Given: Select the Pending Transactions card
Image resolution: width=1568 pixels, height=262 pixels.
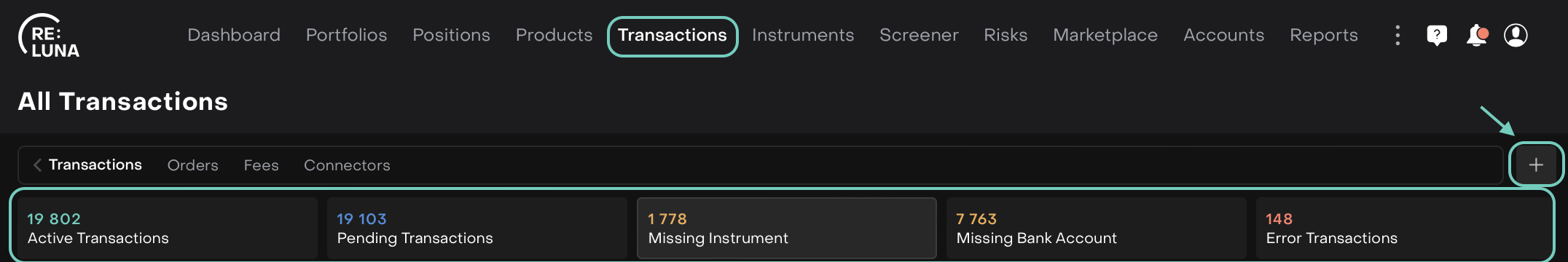Looking at the screenshot, I should pyautogui.click(x=477, y=228).
